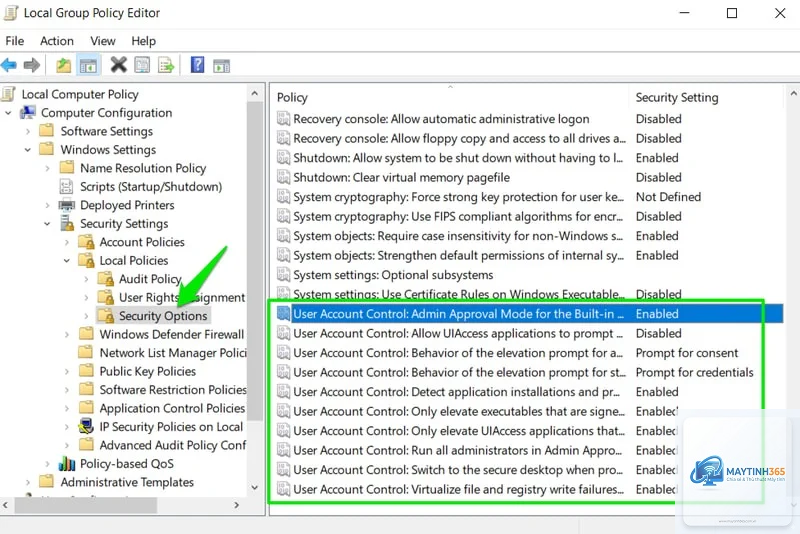Click icon of Recovery console: Allow automatic administrative logon
Image resolution: width=800 pixels, height=534 pixels.
[283, 119]
